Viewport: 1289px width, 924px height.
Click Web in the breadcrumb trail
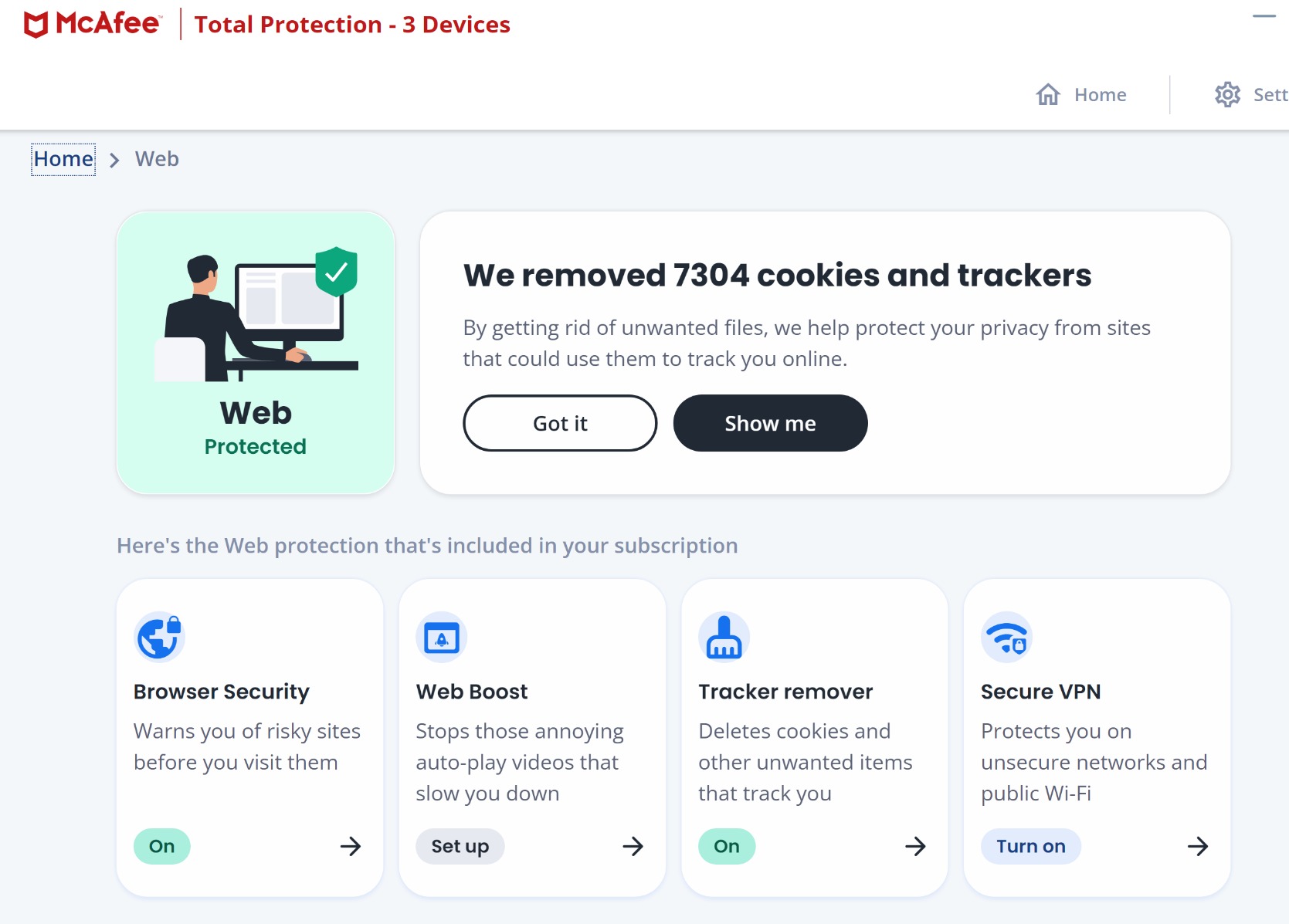coord(157,158)
